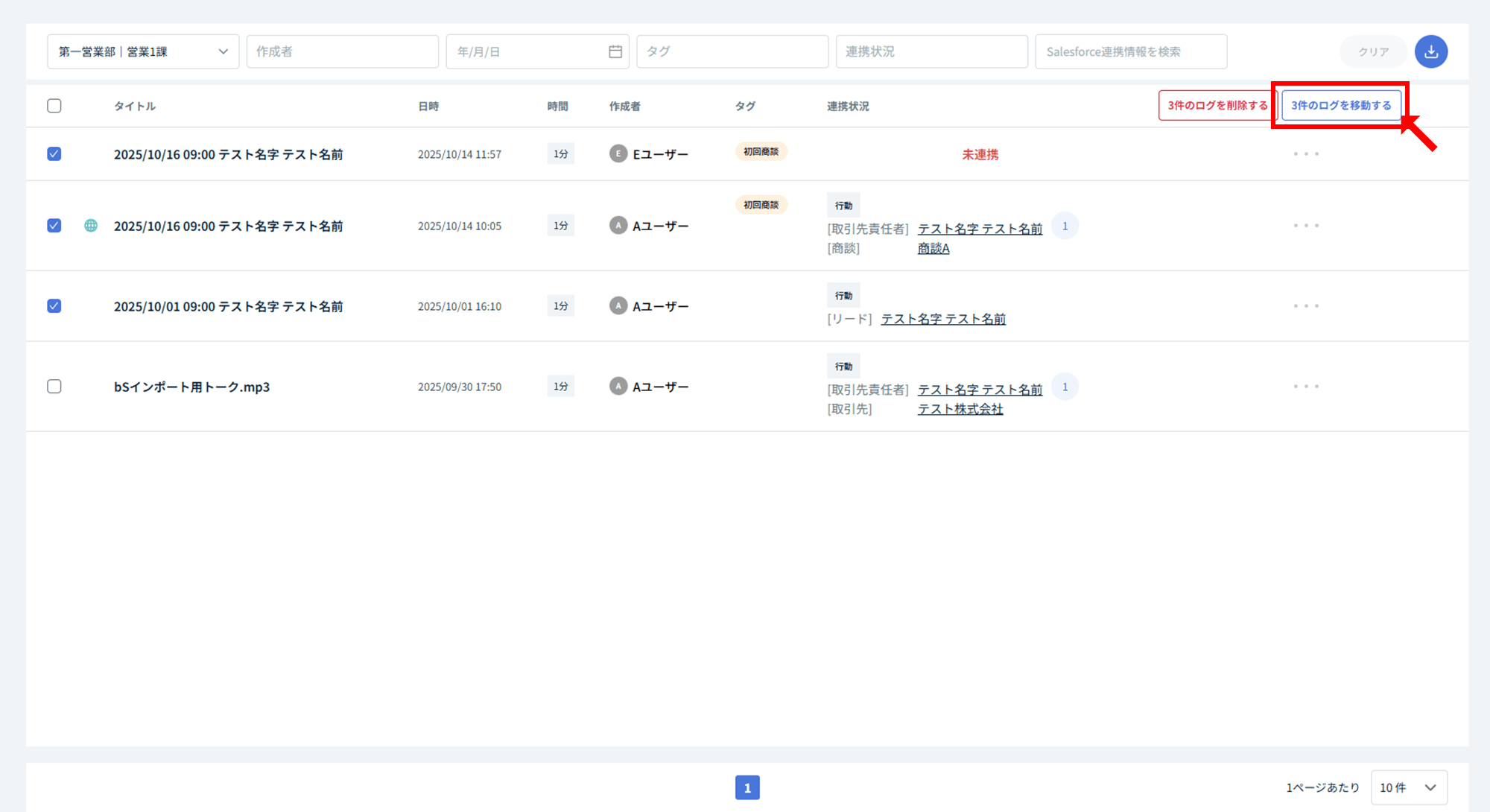
Task: Uncheck the 2025/10/01 09:00 log checkbox
Action: [54, 306]
